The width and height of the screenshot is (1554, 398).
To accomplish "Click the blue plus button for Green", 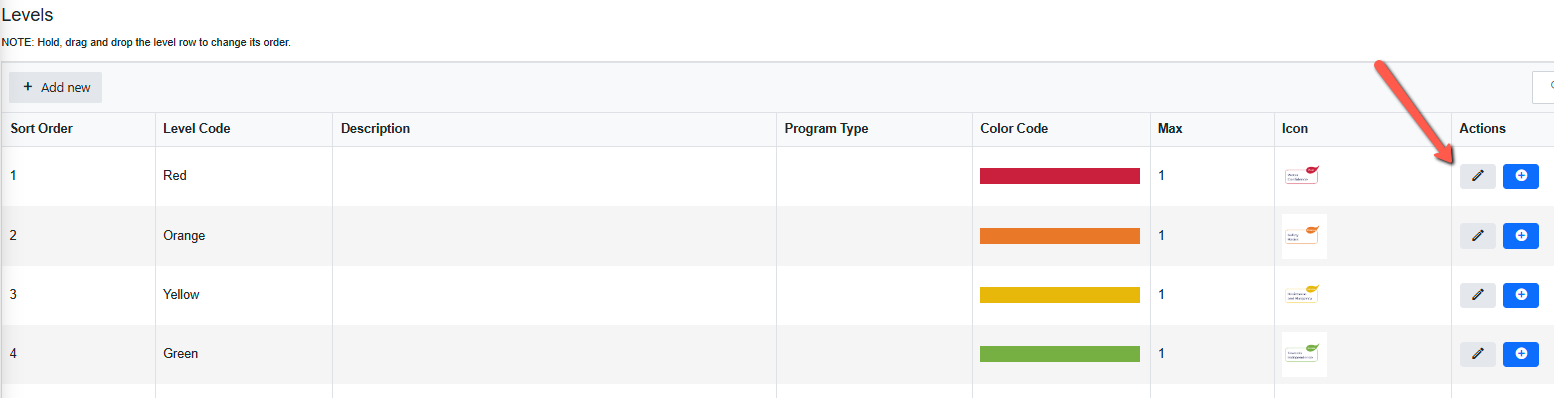I will (1521, 354).
